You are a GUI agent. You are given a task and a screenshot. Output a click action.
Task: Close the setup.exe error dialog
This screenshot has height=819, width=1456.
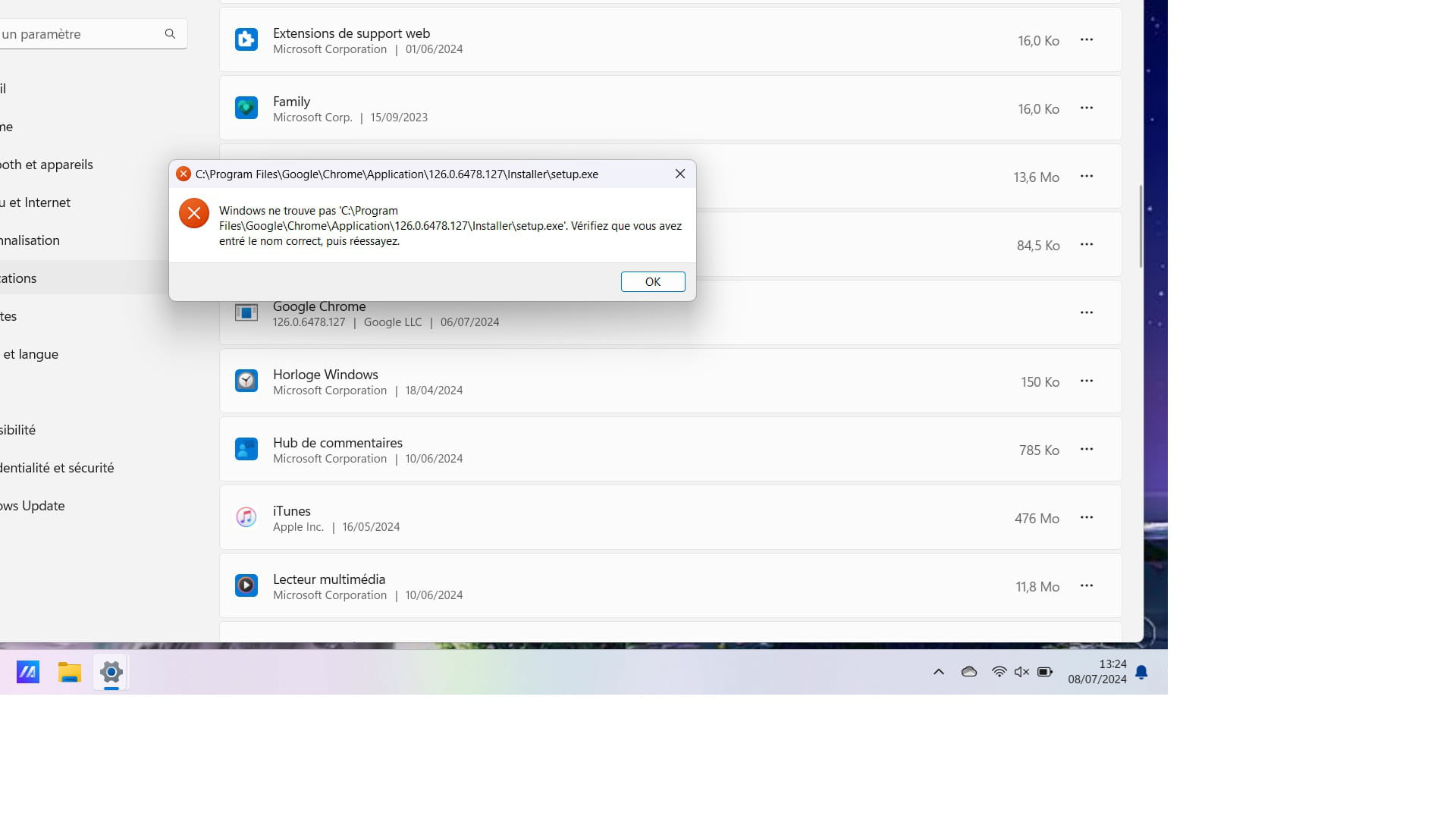pyautogui.click(x=680, y=174)
